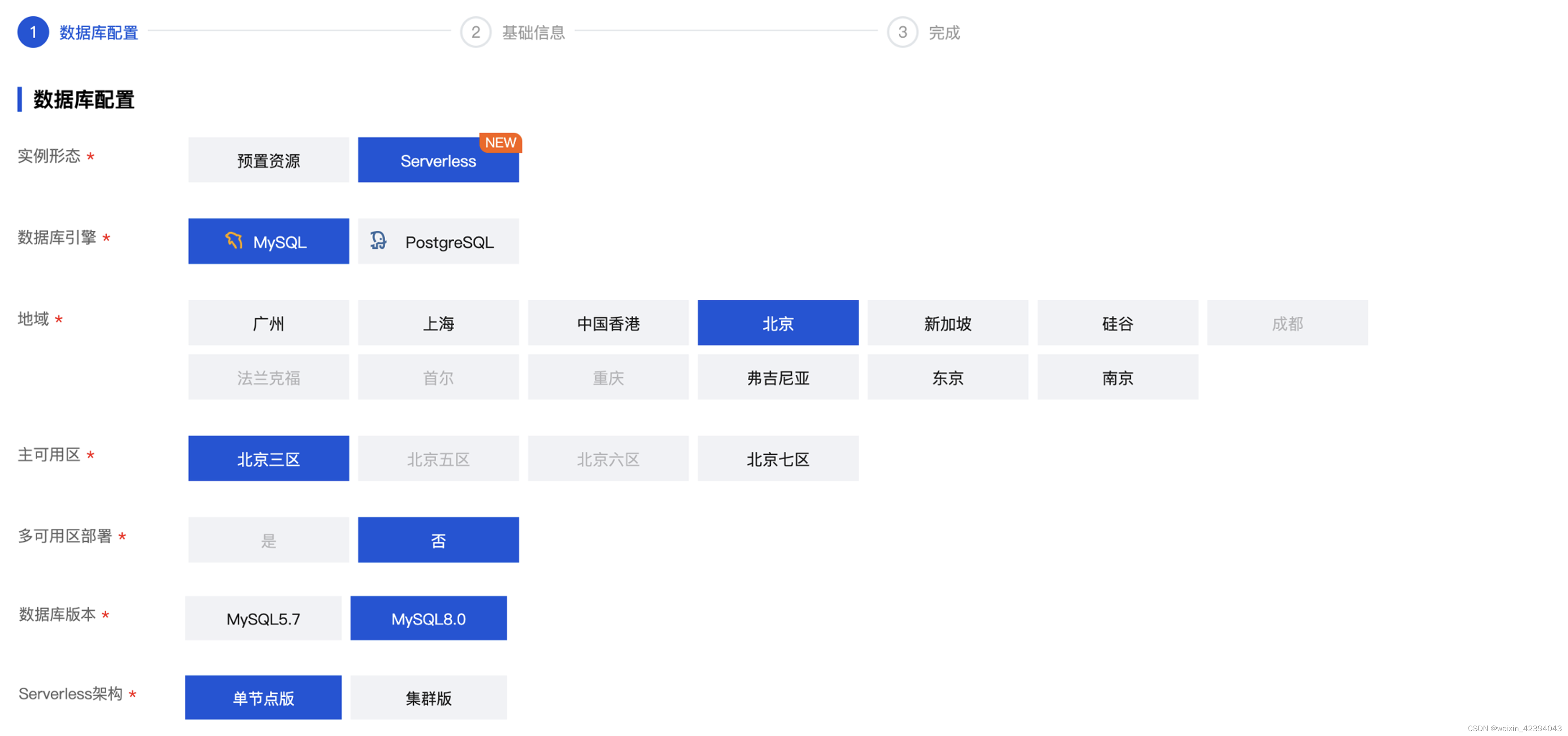Select 预置资源 instance type

click(x=268, y=160)
